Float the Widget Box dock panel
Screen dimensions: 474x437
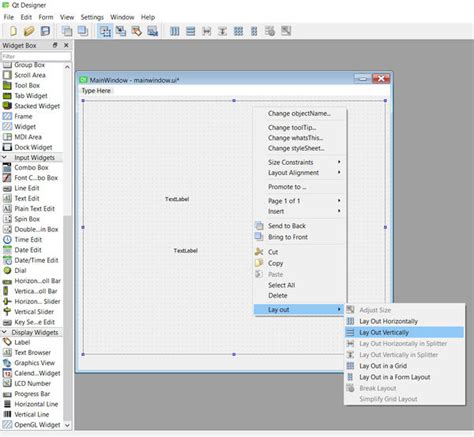point(55,45)
